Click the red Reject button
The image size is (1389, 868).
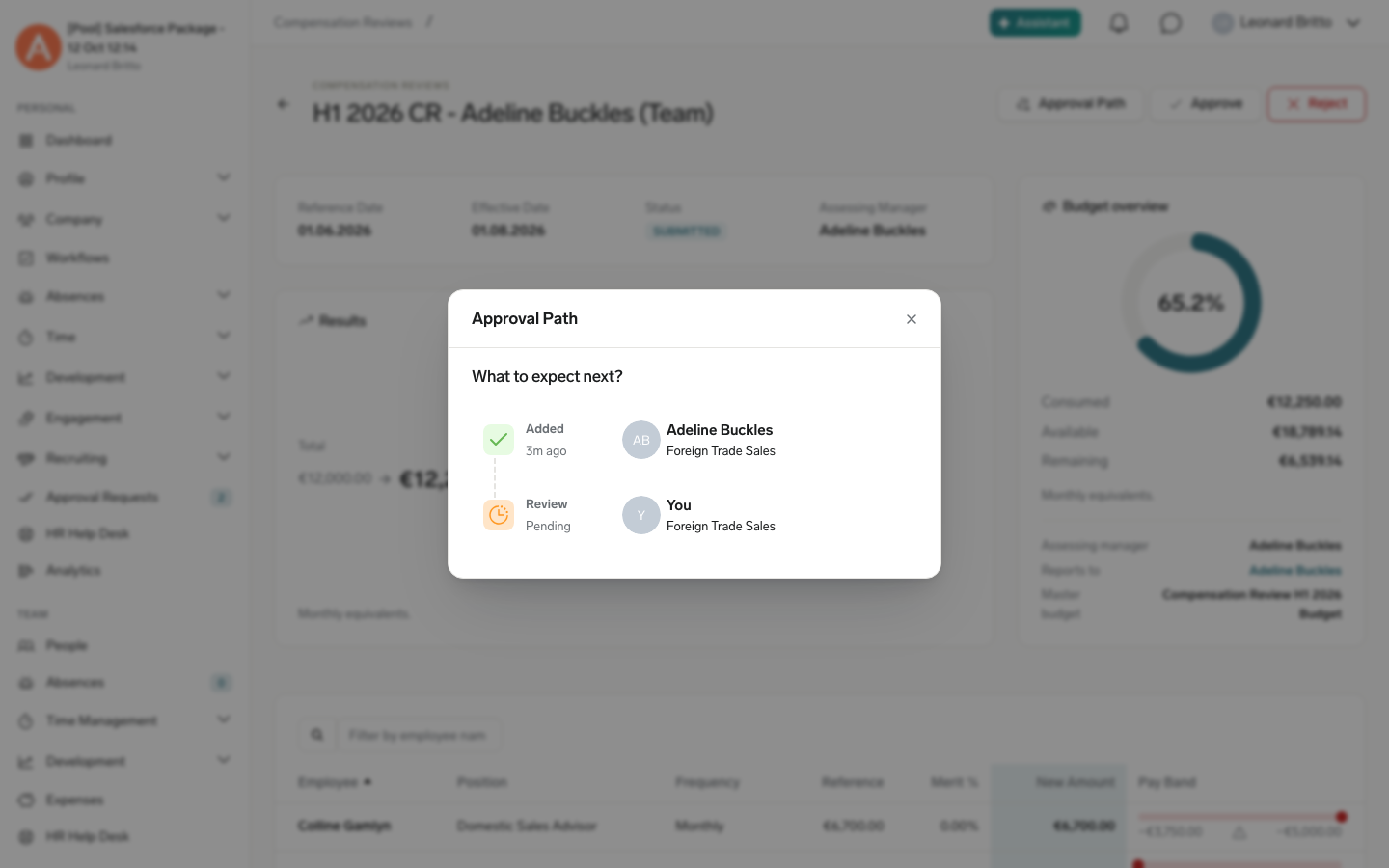pyautogui.click(x=1317, y=104)
